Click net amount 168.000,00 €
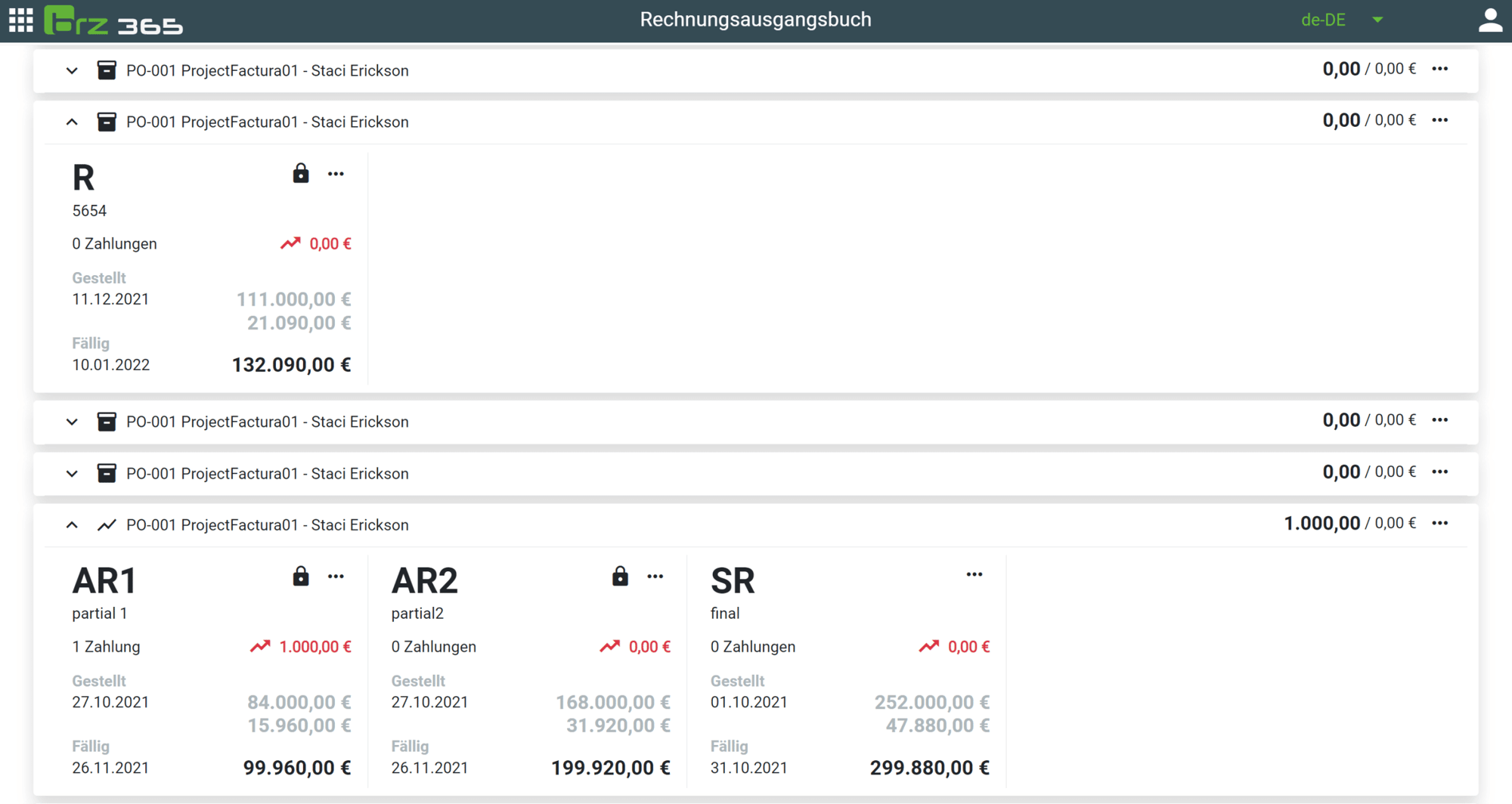 tap(612, 703)
